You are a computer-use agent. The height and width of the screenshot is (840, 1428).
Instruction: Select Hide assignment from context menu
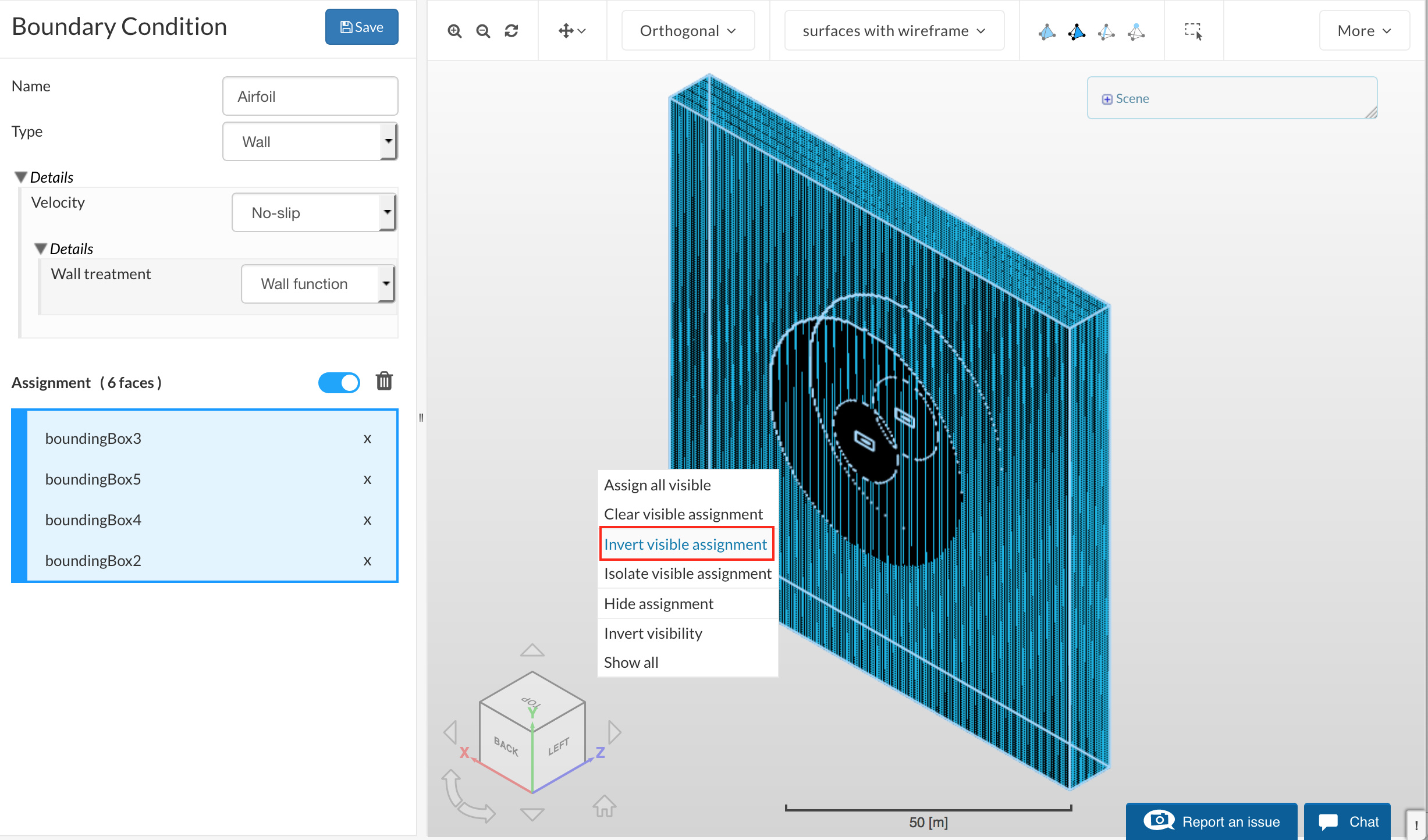click(x=658, y=603)
